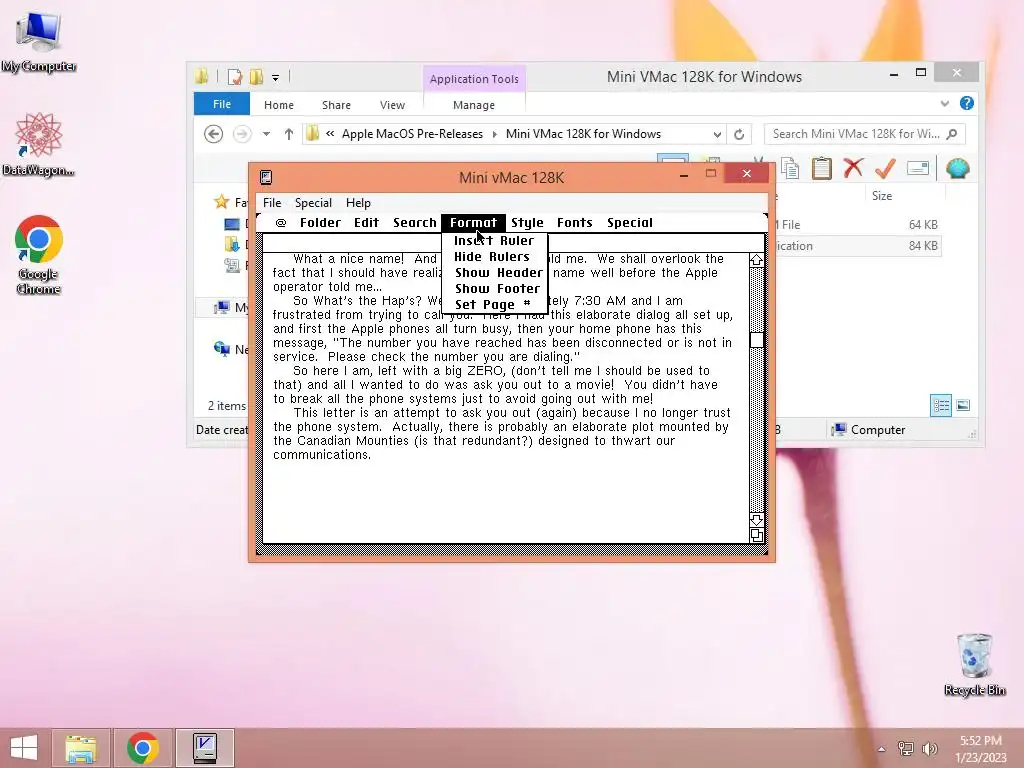
Task: Click Apple MacOS Pre-Releases breadcrumb
Action: tap(412, 134)
